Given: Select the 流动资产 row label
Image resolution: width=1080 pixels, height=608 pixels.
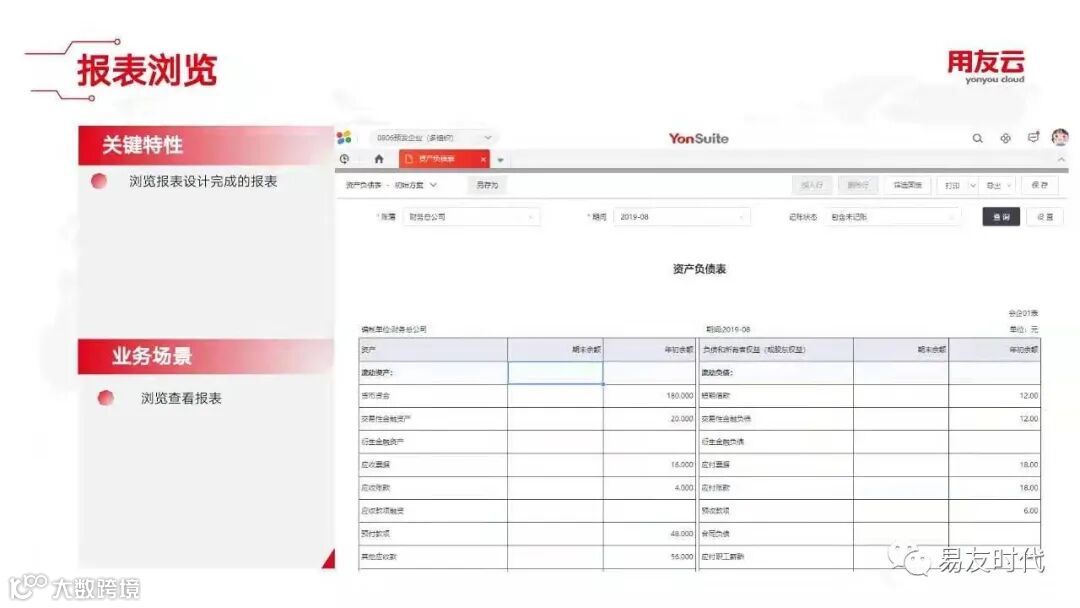Looking at the screenshot, I should coord(377,373).
